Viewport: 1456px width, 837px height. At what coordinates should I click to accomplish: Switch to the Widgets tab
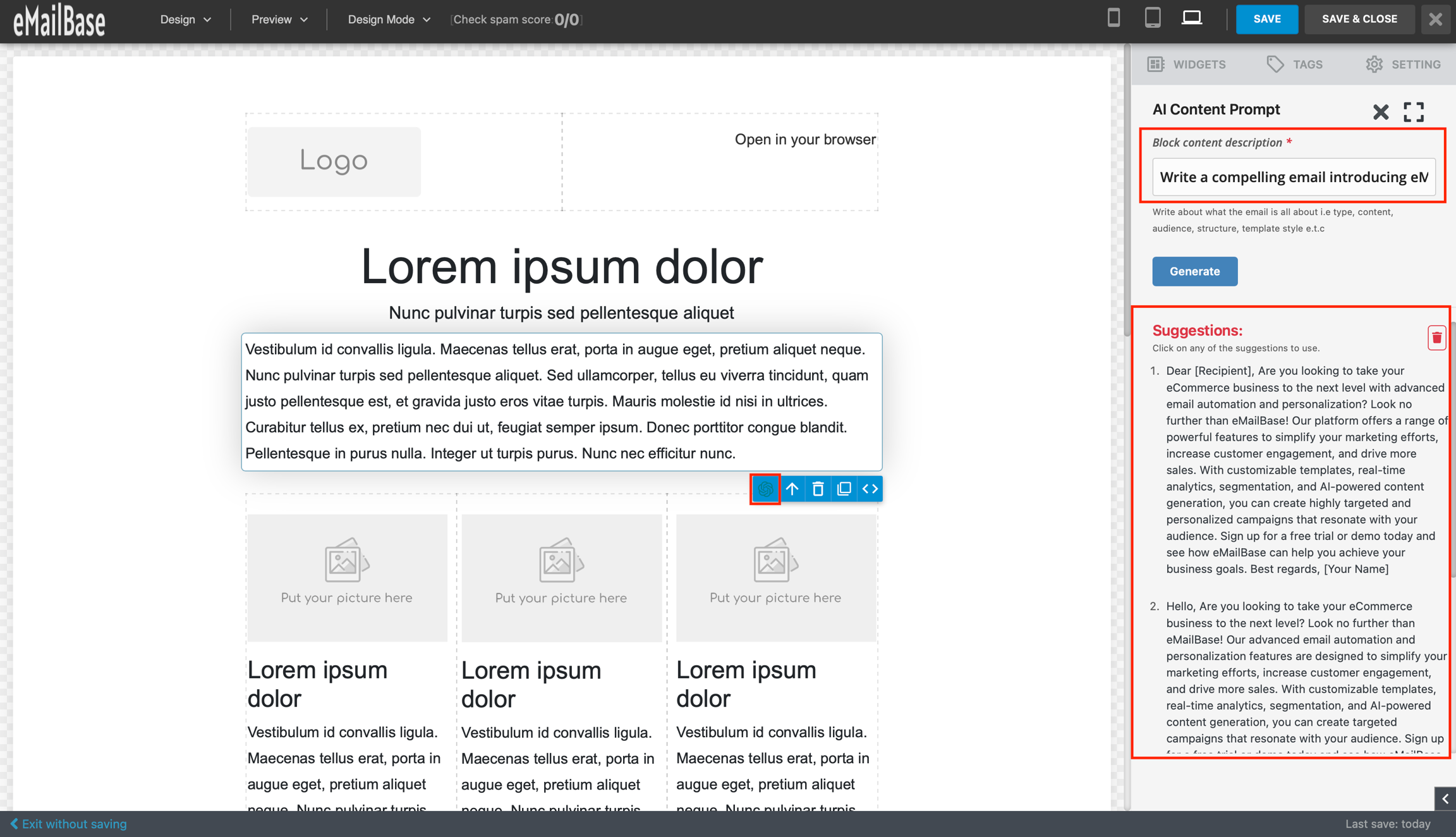(1187, 64)
